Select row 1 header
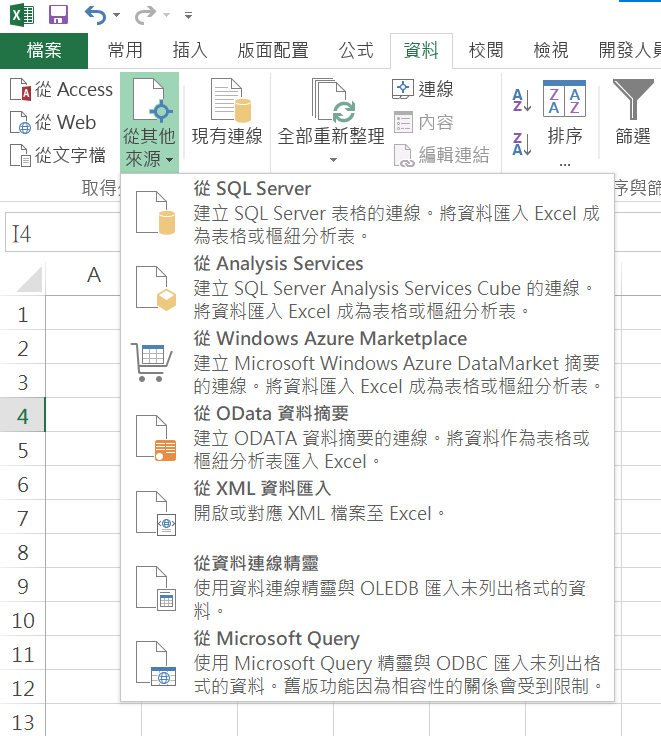This screenshot has width=661, height=736. 23,314
